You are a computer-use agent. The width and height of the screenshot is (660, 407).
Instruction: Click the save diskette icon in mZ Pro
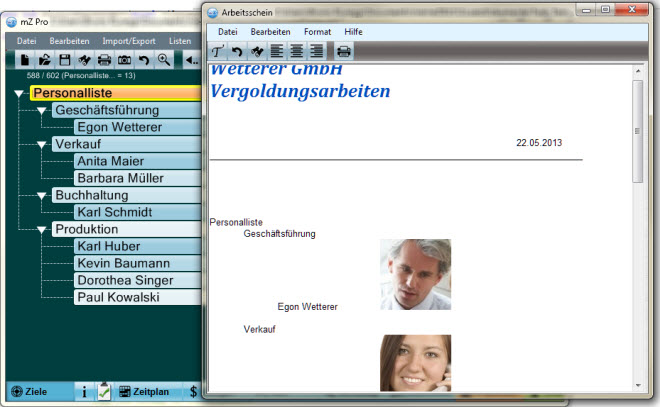pyautogui.click(x=65, y=60)
